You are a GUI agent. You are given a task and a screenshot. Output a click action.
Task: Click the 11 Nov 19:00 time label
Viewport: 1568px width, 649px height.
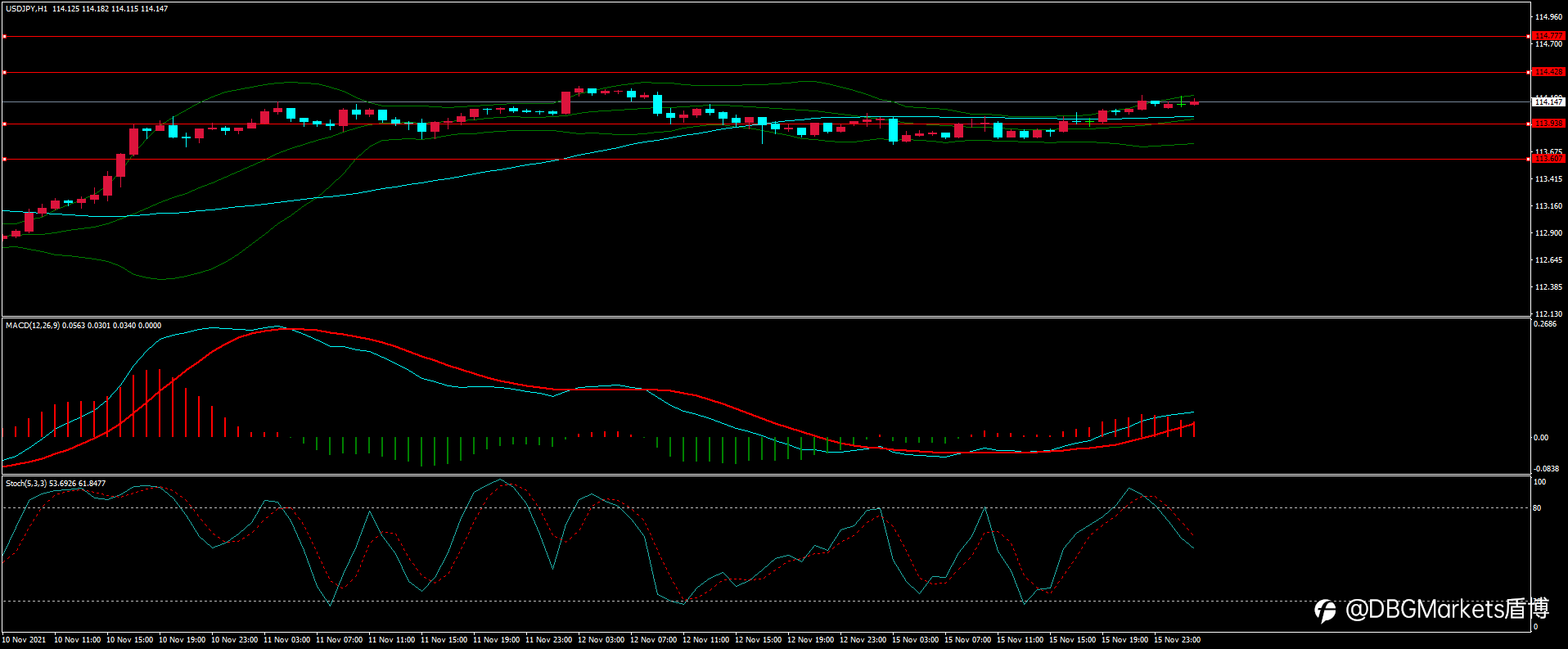tap(496, 640)
